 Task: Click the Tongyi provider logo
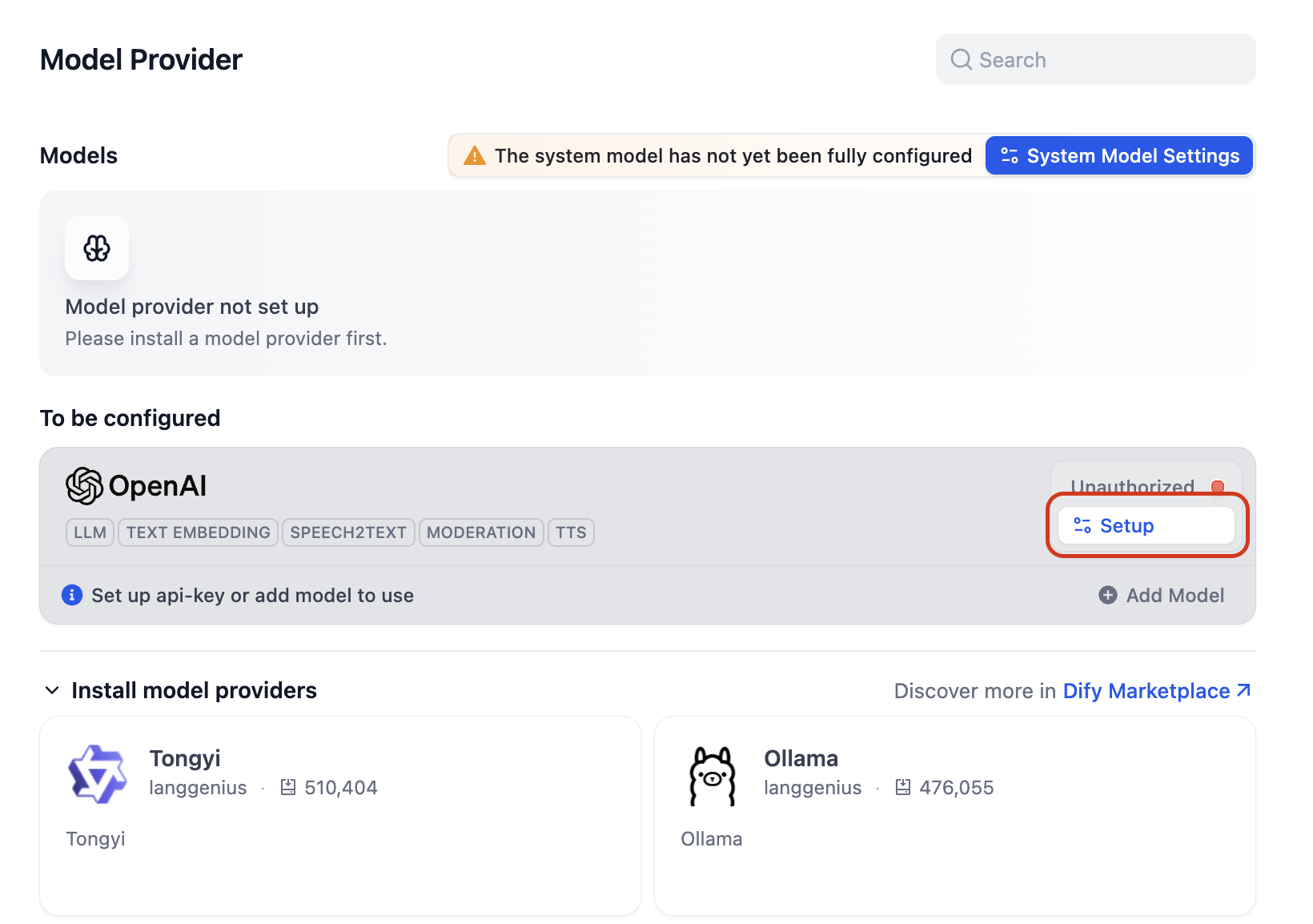tap(98, 773)
